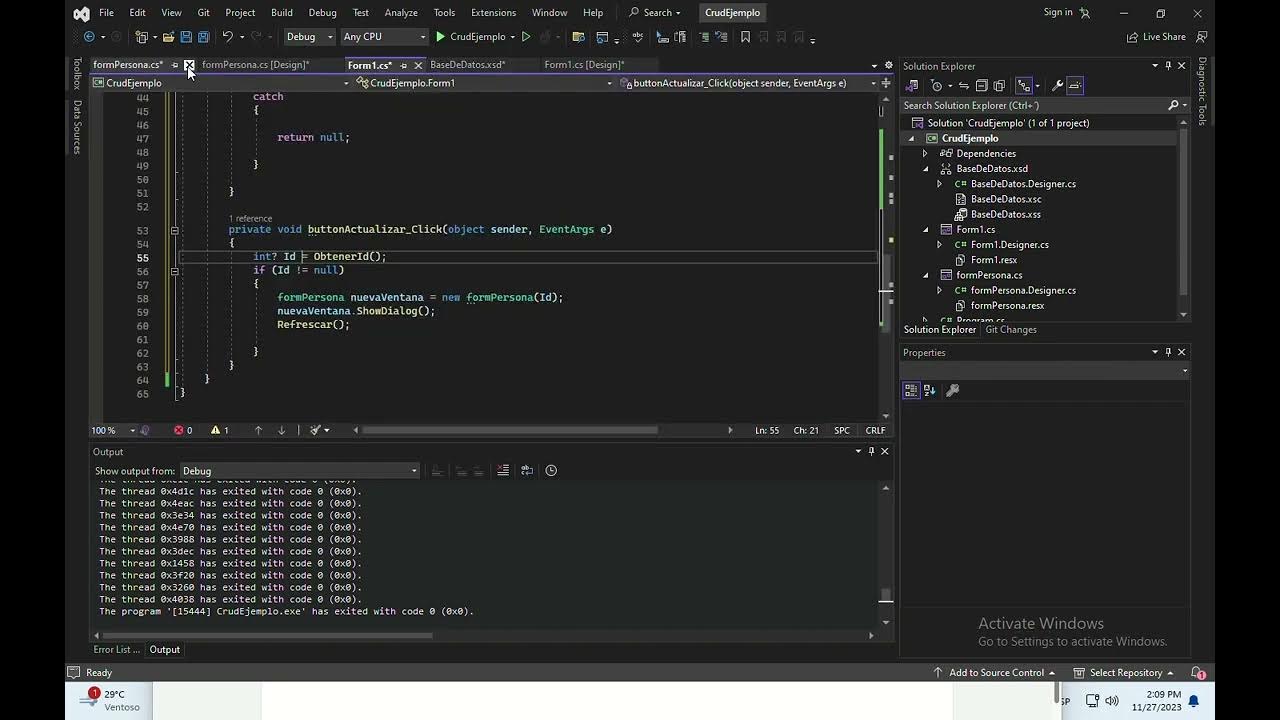
Task: Collapse the if (Id != null) block outline
Action: [x=174, y=271]
